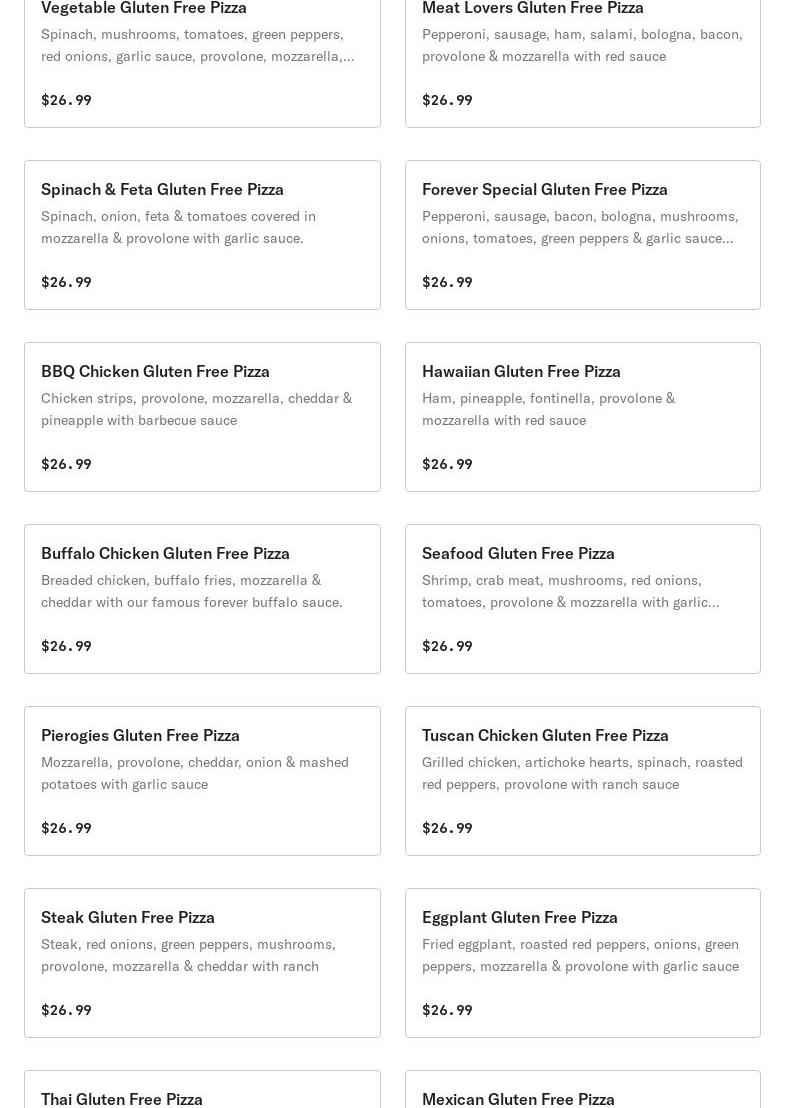Open Buffalo Chicken Gluten Free Pizza

165,553
